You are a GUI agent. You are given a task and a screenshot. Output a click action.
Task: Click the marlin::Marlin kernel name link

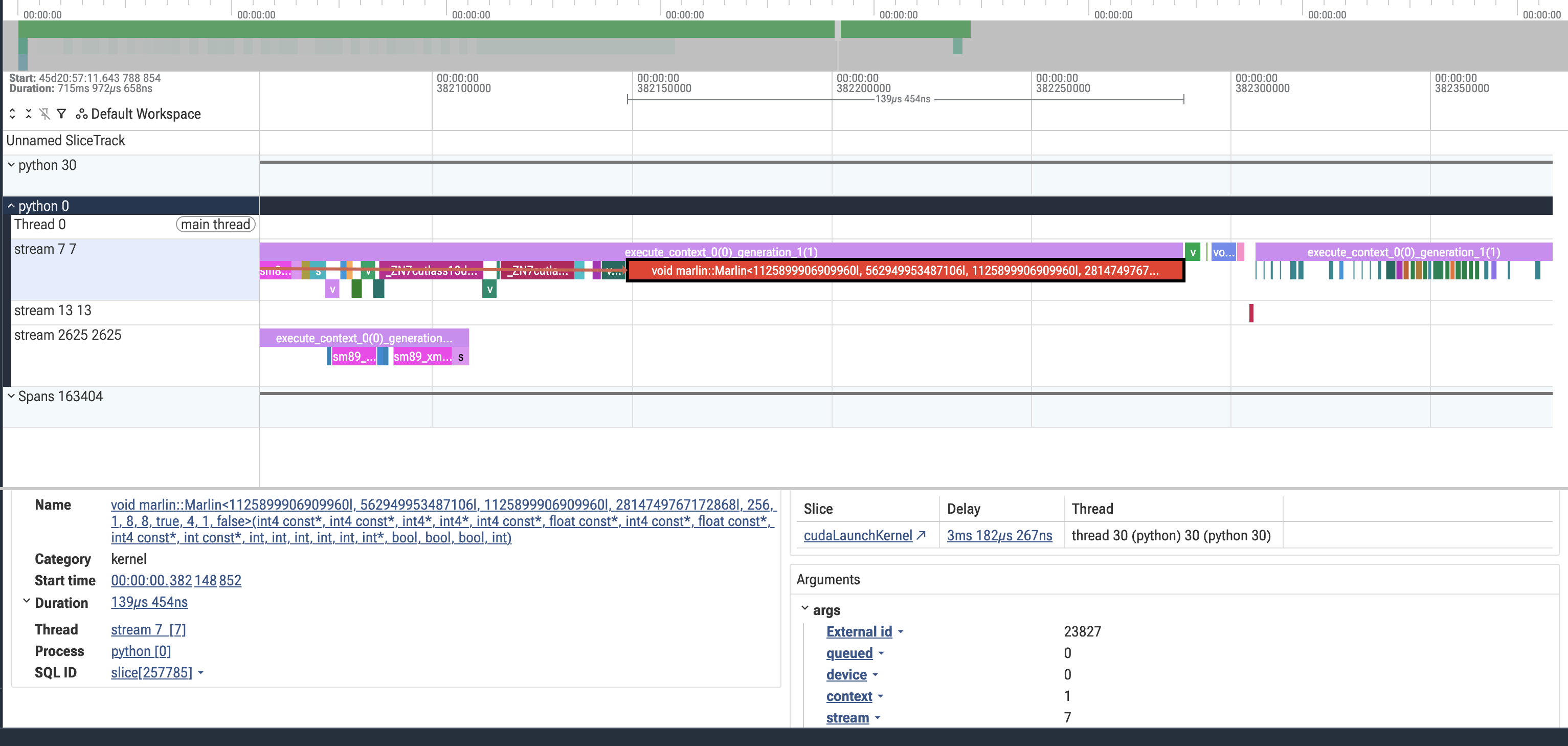[443, 521]
